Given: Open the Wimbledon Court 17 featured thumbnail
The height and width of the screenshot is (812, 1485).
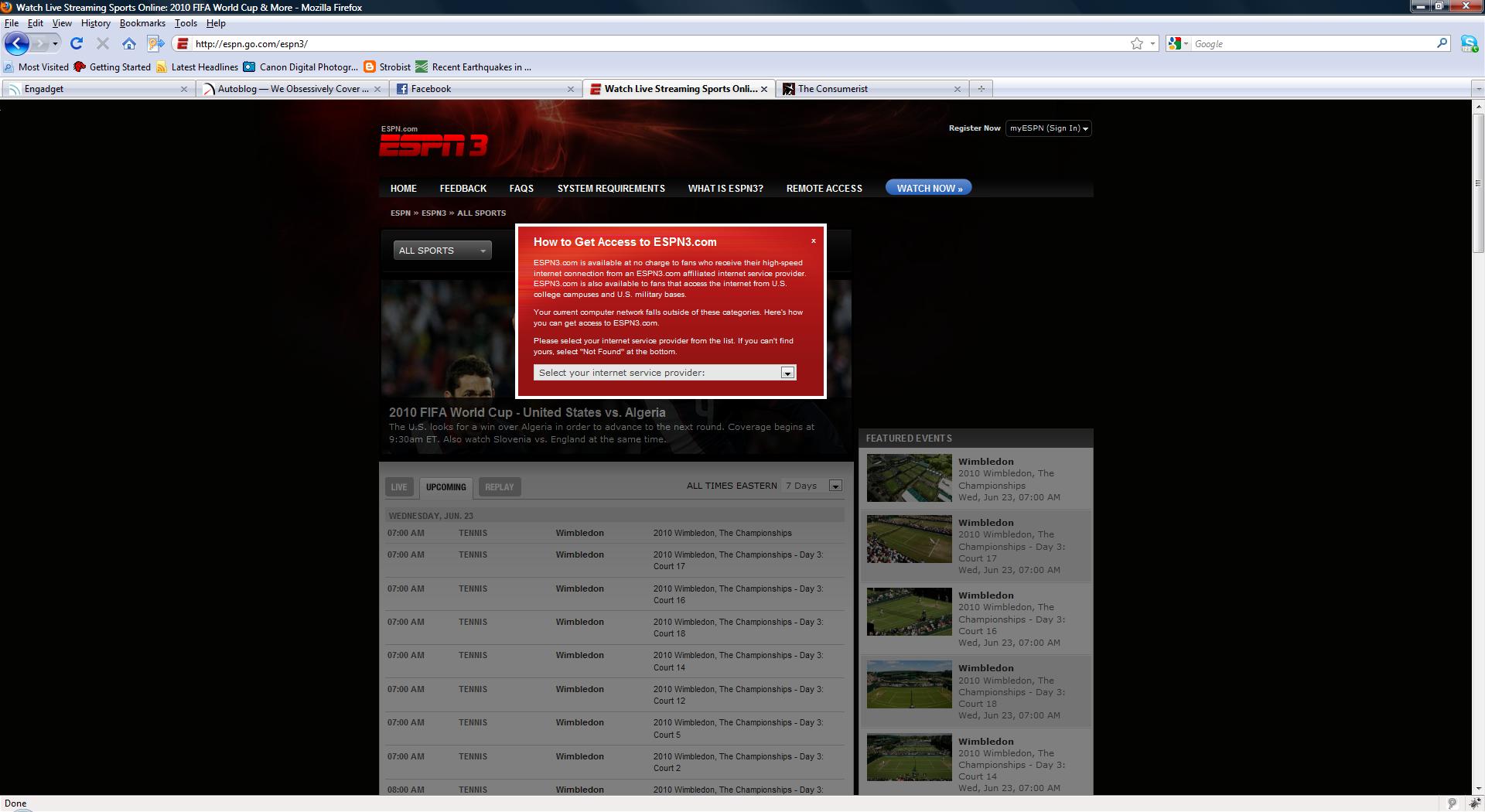Looking at the screenshot, I should 909,539.
